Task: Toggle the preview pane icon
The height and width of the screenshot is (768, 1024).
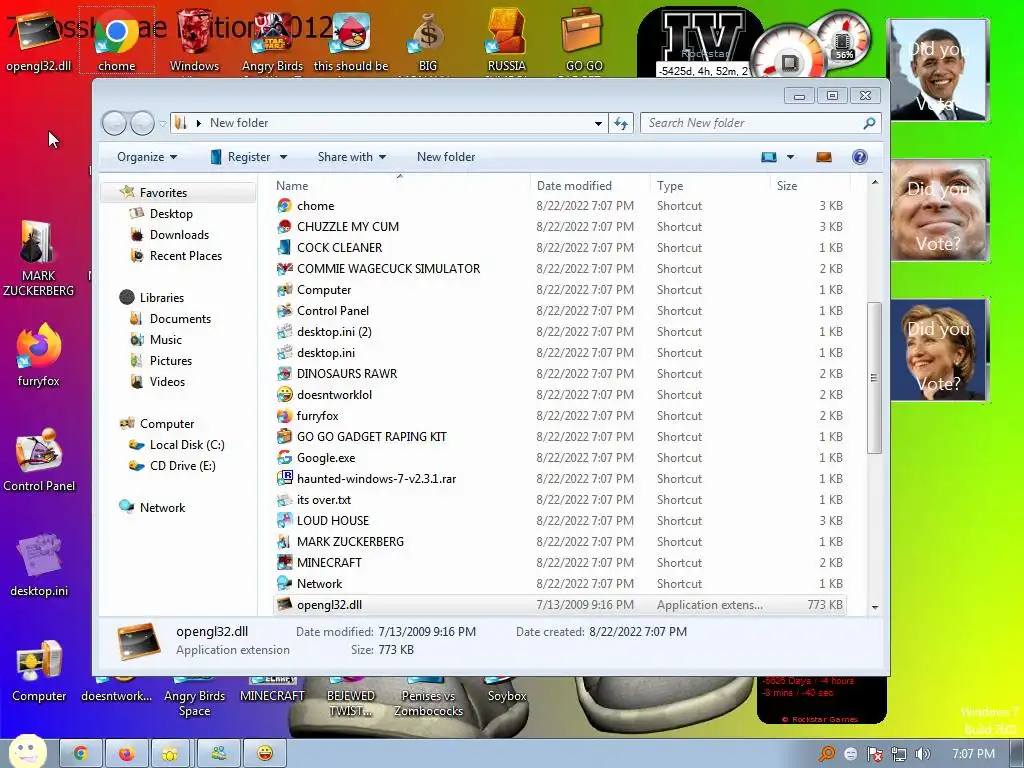Action: click(824, 157)
